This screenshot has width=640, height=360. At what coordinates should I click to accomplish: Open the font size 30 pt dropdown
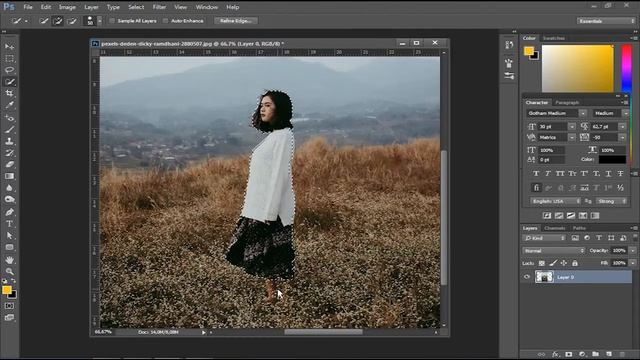click(571, 127)
